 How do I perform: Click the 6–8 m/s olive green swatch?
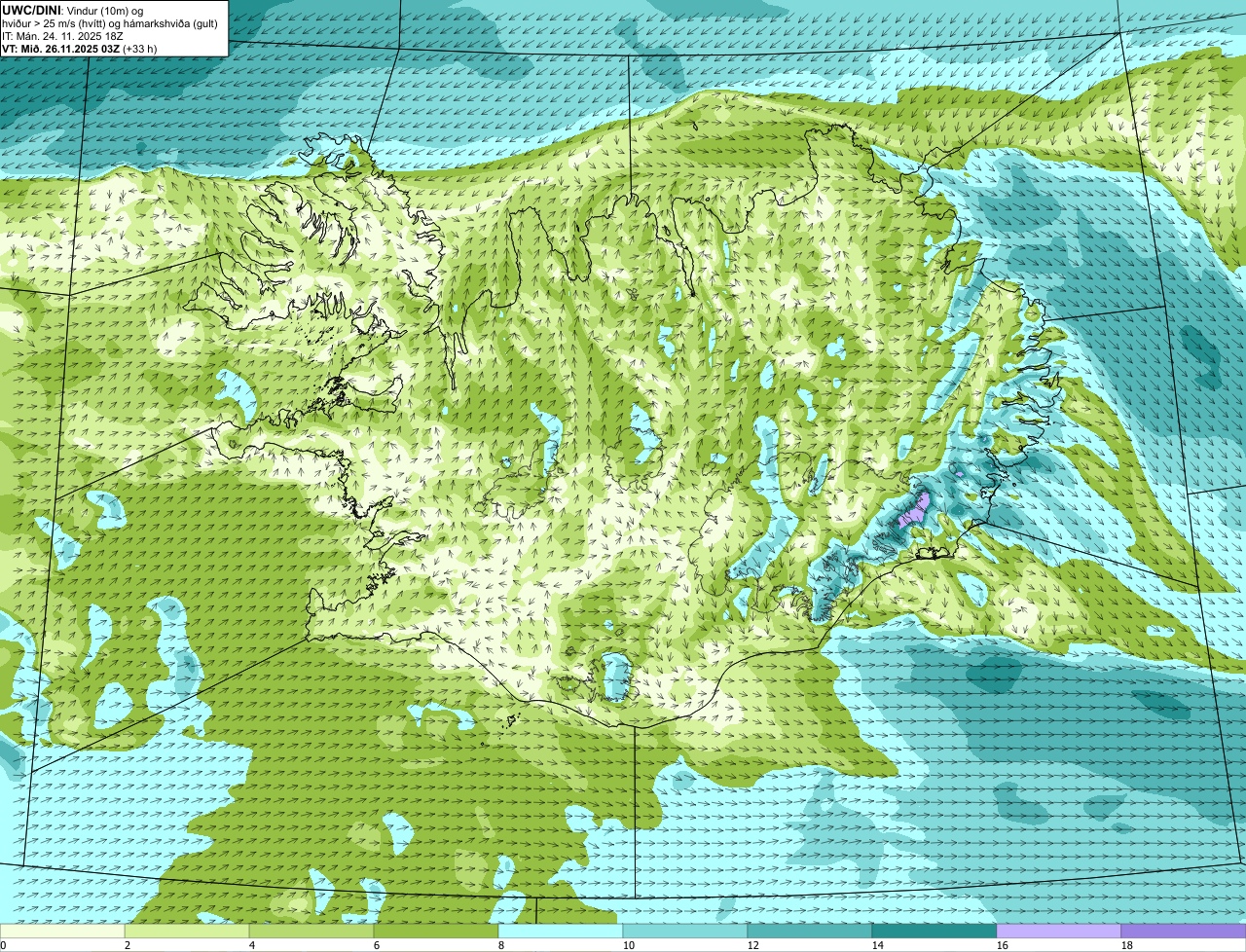[436, 932]
